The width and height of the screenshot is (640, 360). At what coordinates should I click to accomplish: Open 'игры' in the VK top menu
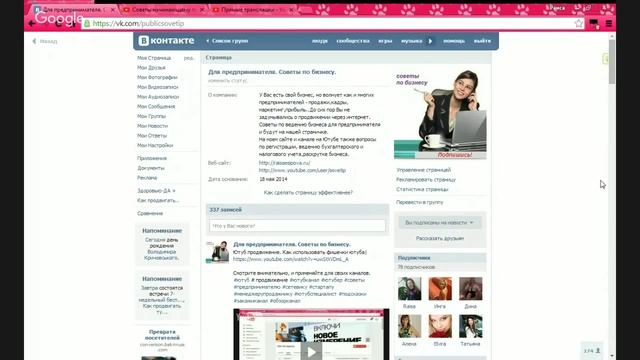(x=385, y=41)
